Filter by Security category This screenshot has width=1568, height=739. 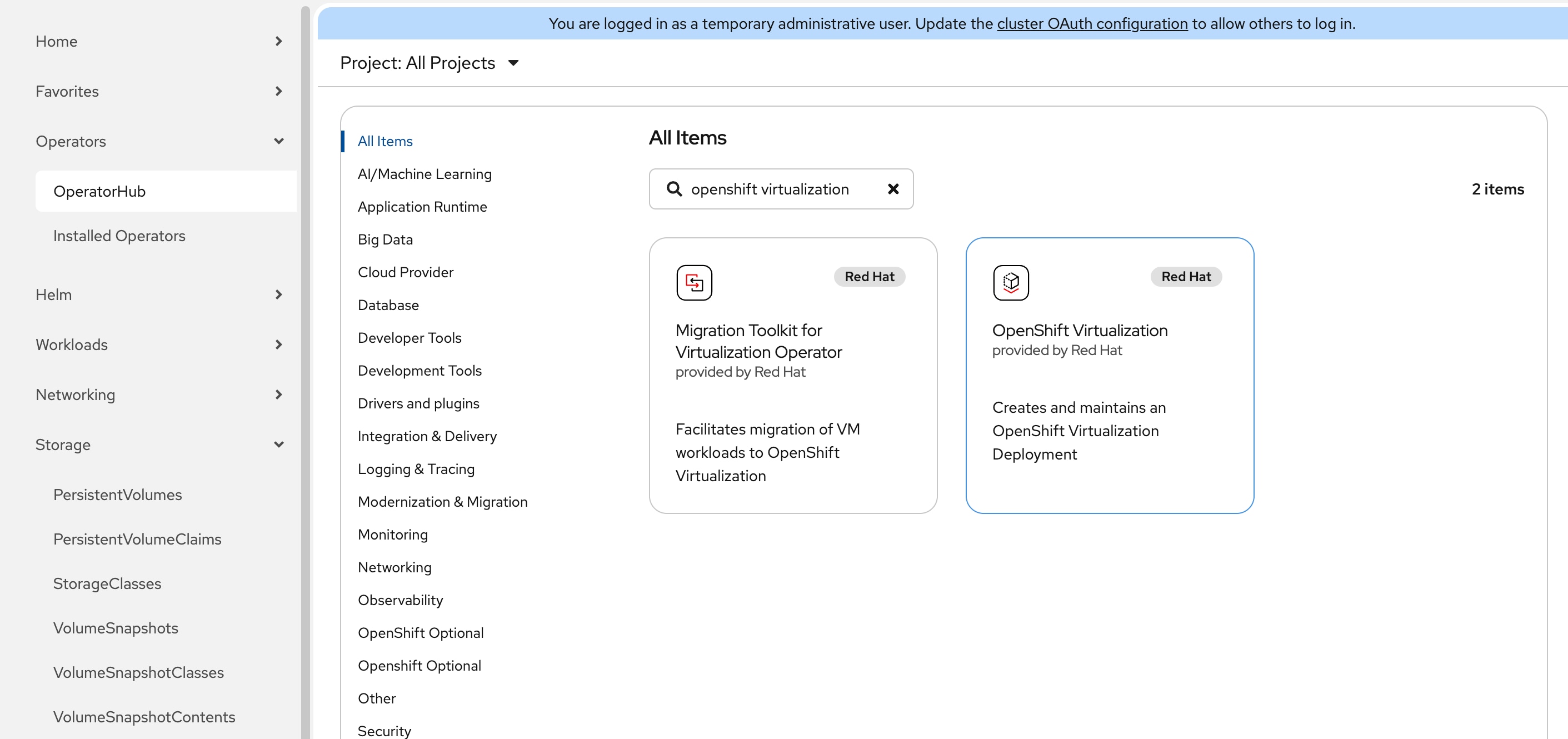click(384, 731)
